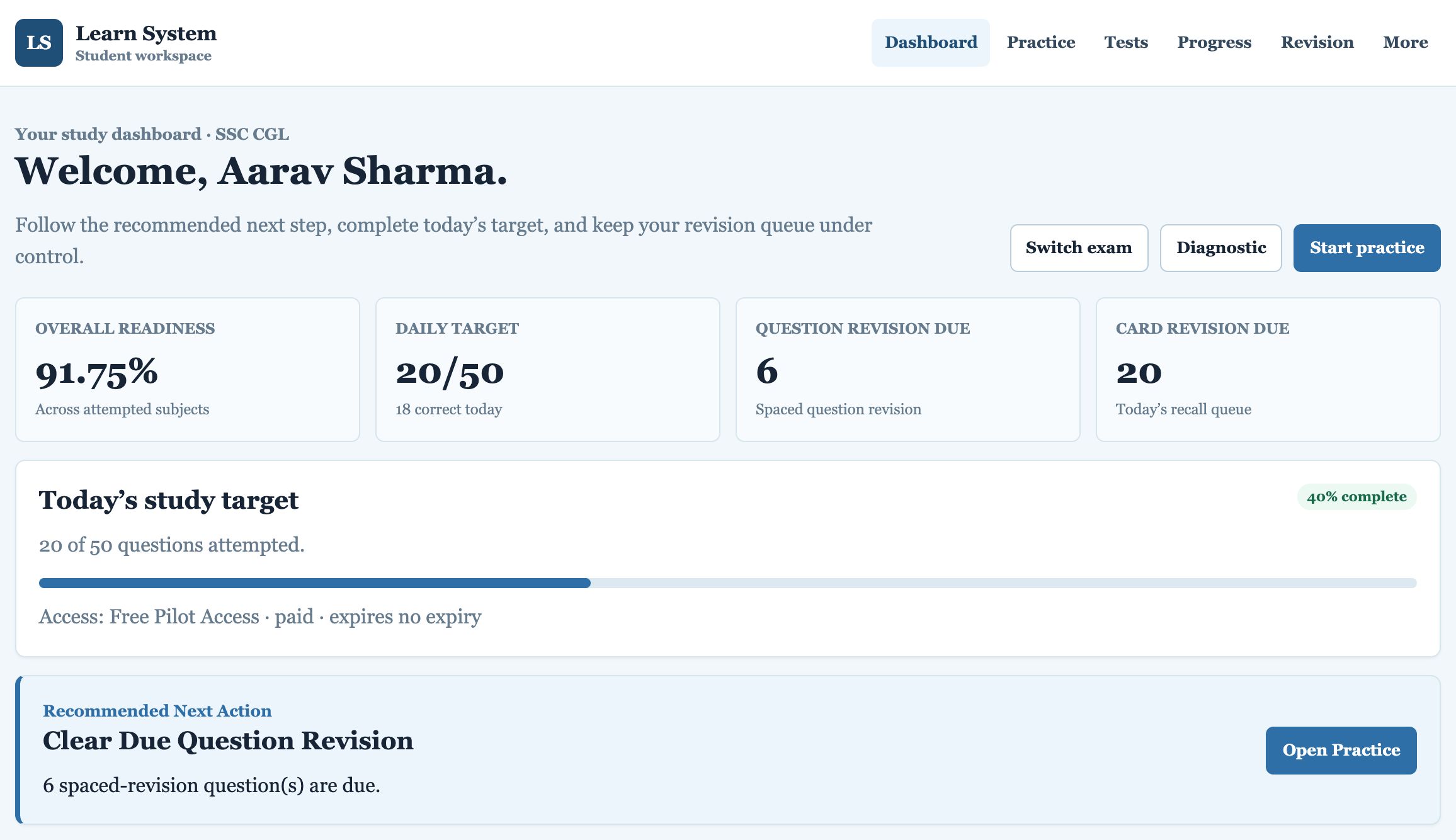This screenshot has height=840, width=1456.
Task: Open the Overall Readiness card
Action: coord(188,370)
